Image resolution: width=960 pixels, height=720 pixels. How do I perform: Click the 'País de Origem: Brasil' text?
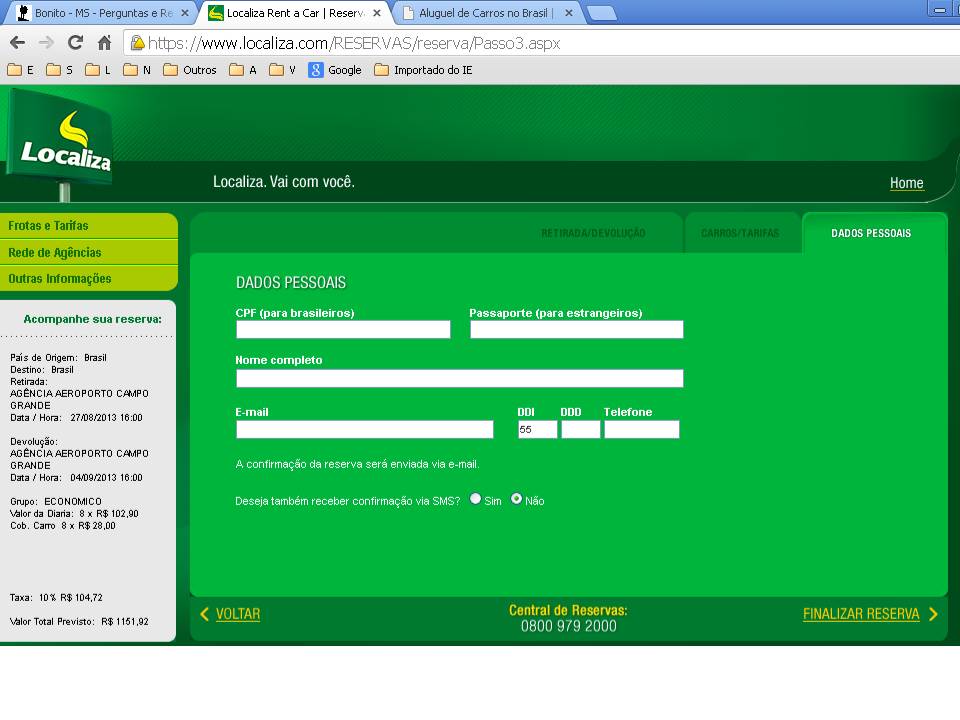58,358
